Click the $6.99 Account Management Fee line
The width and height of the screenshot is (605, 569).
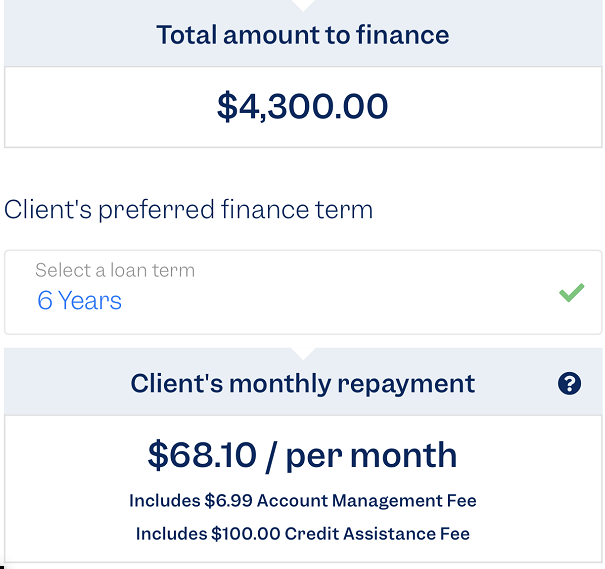click(x=303, y=501)
